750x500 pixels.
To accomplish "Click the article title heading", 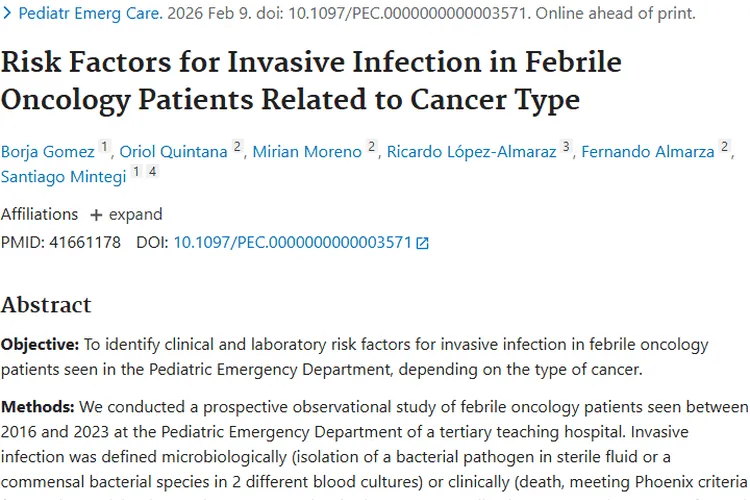I will 311,81.
